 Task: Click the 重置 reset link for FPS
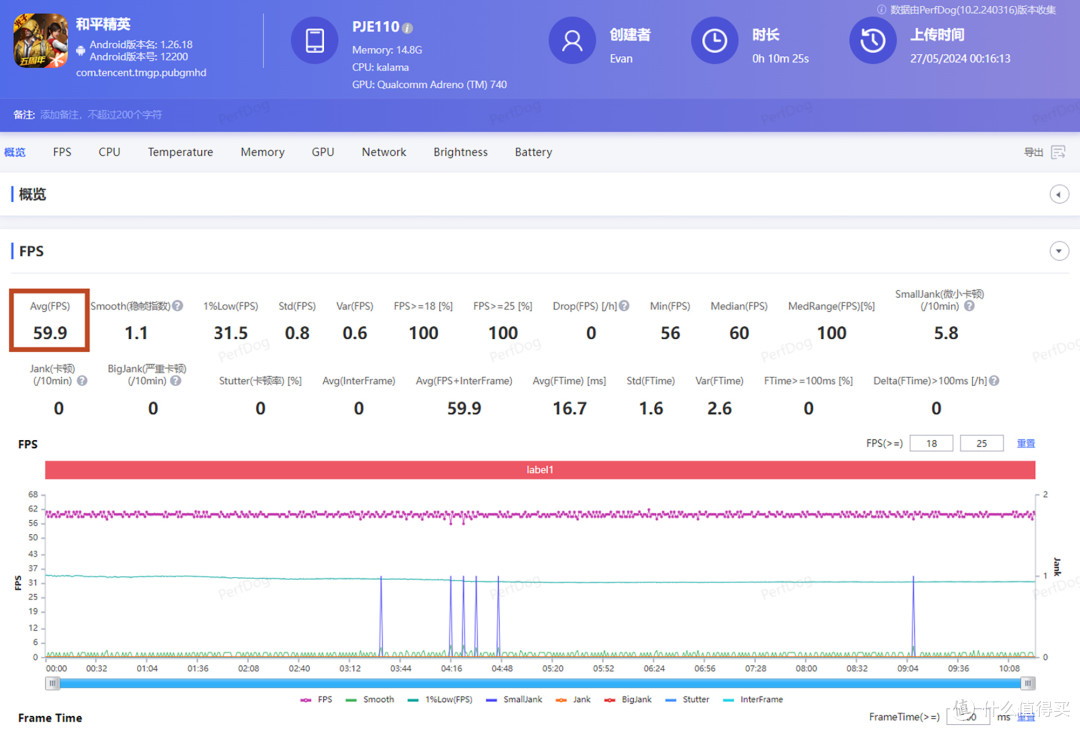1026,443
